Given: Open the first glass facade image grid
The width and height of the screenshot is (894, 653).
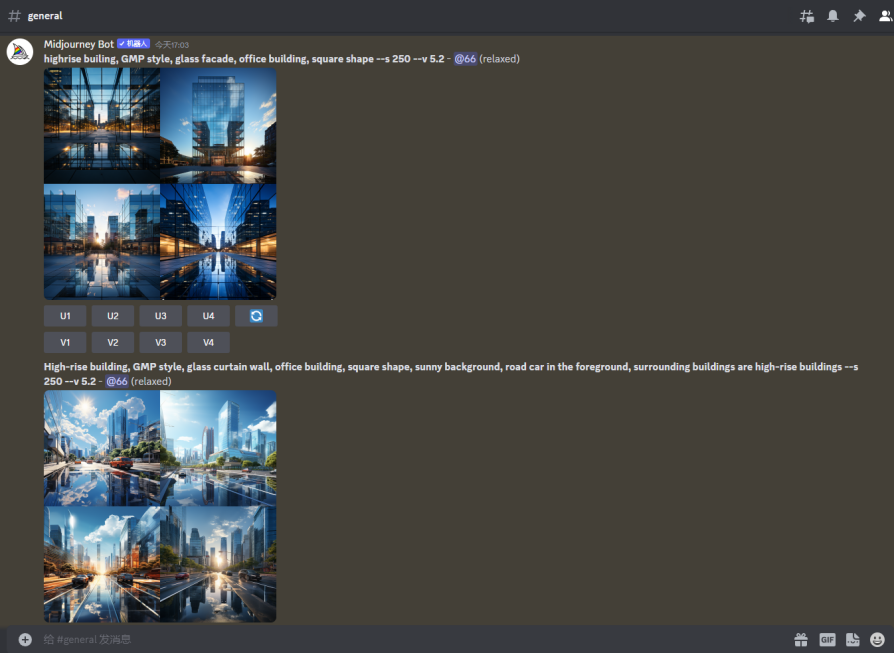Looking at the screenshot, I should [x=160, y=184].
